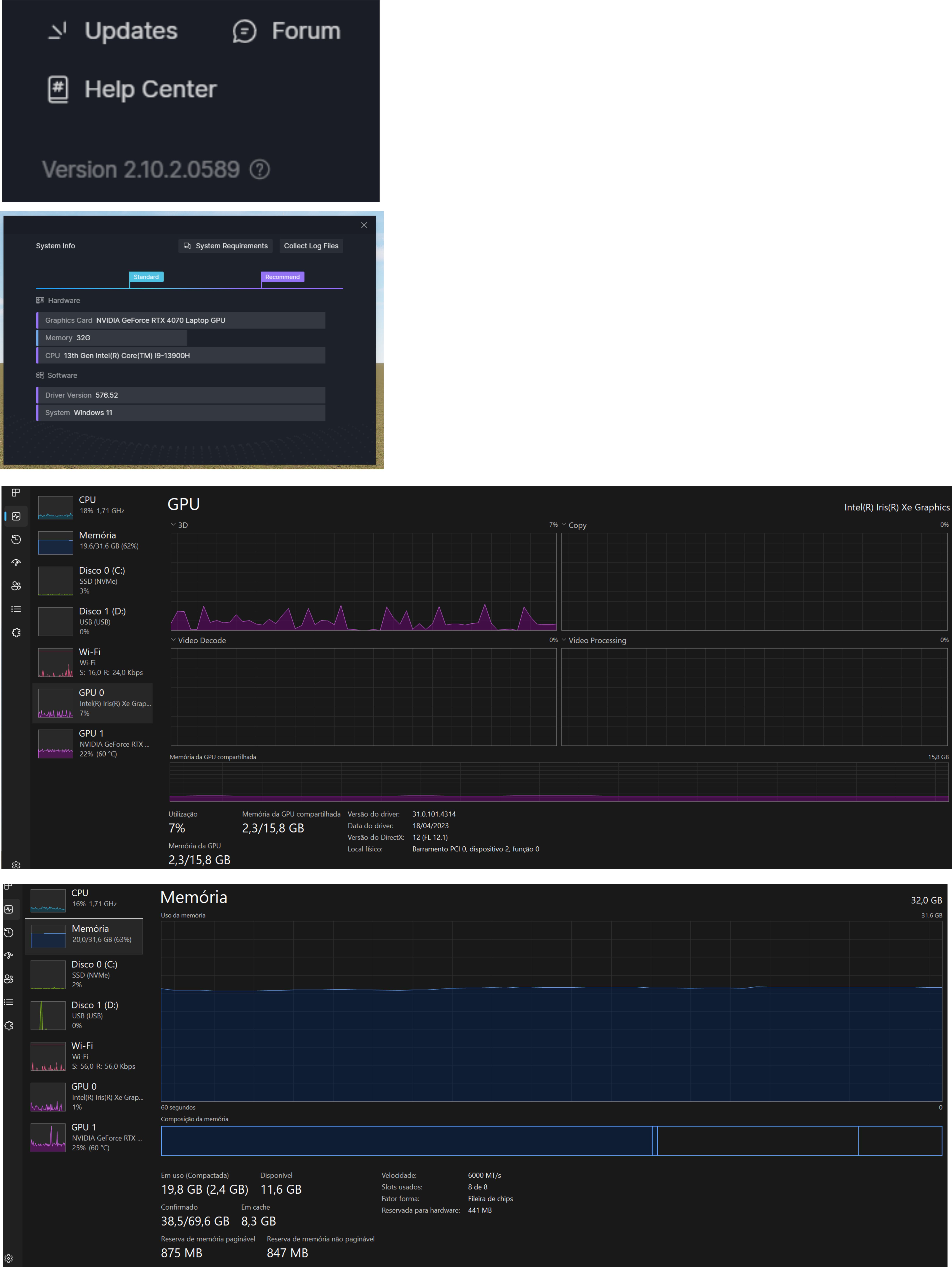This screenshot has width=952, height=1267.
Task: Open the Help Center link
Action: click(x=151, y=89)
